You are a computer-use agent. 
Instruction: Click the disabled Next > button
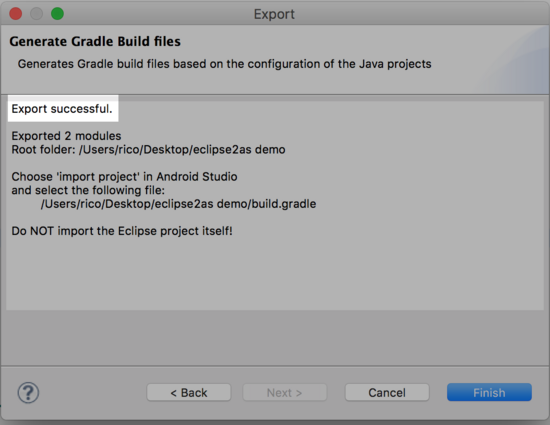coord(284,392)
